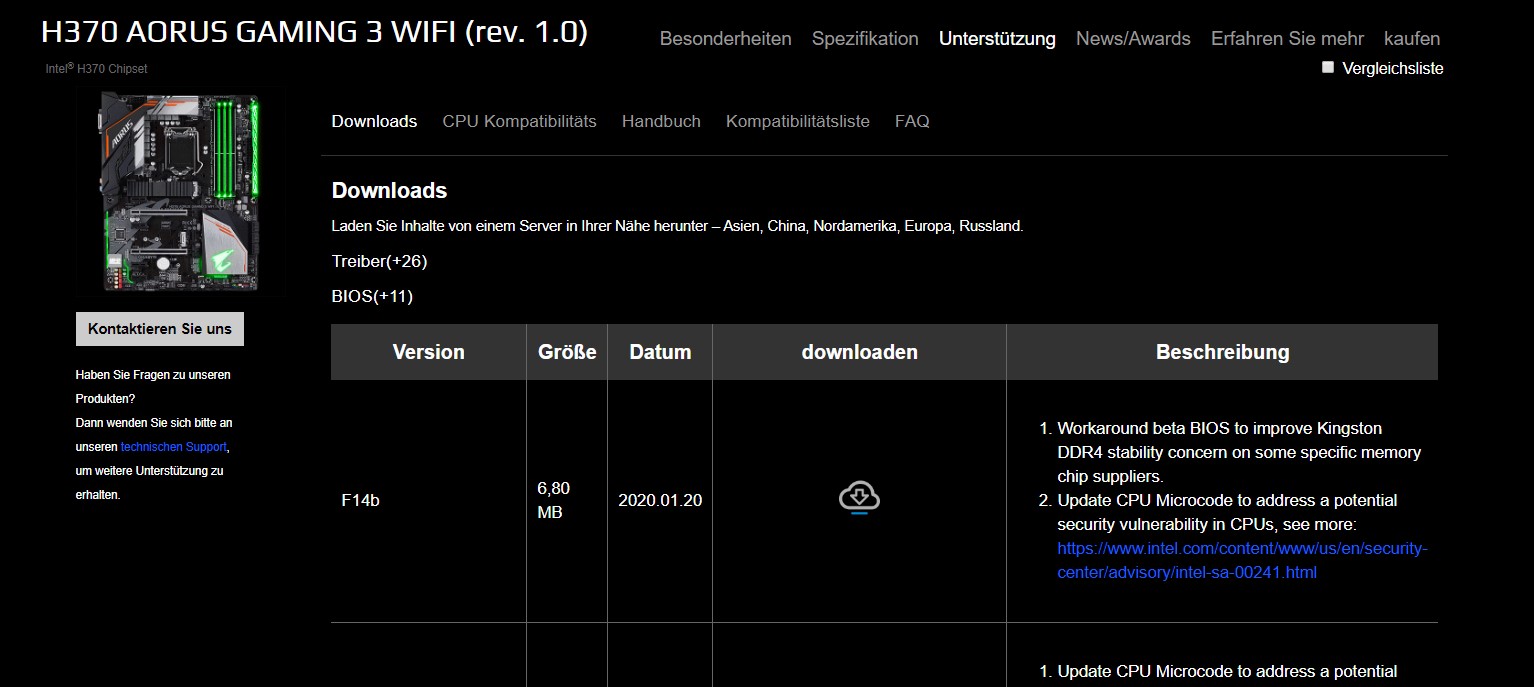Viewport: 1534px width, 687px height.
Task: Open the intel-sa-00241 advisory link
Action: tap(1243, 560)
